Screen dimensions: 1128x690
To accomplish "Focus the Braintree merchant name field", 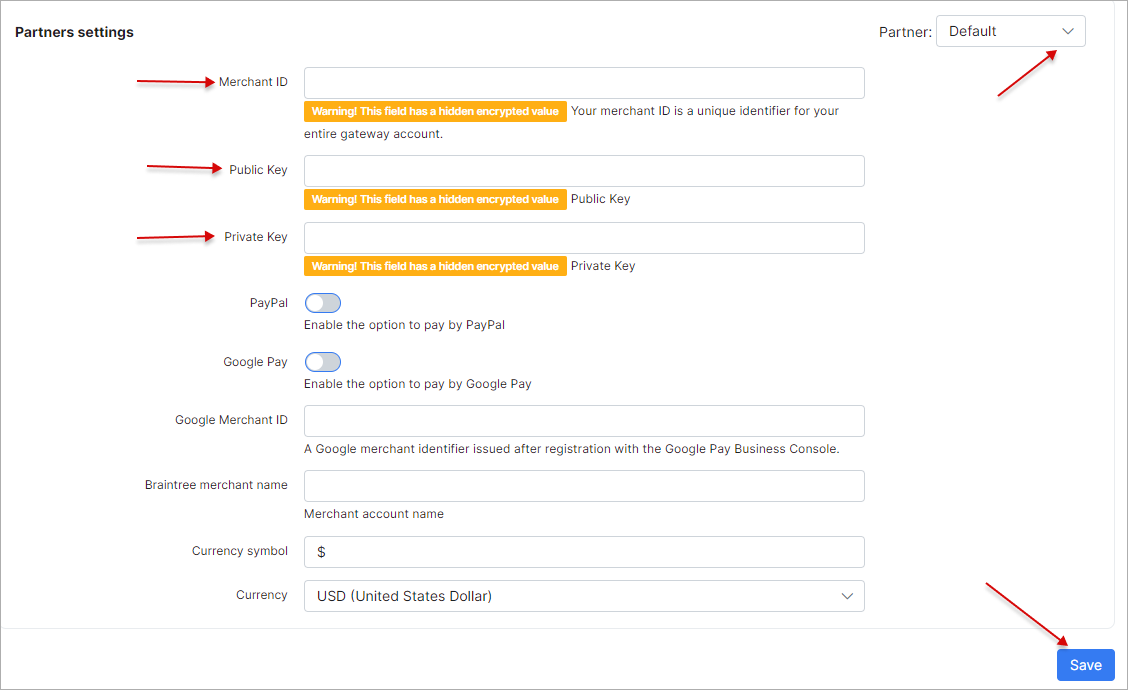I will pos(583,486).
